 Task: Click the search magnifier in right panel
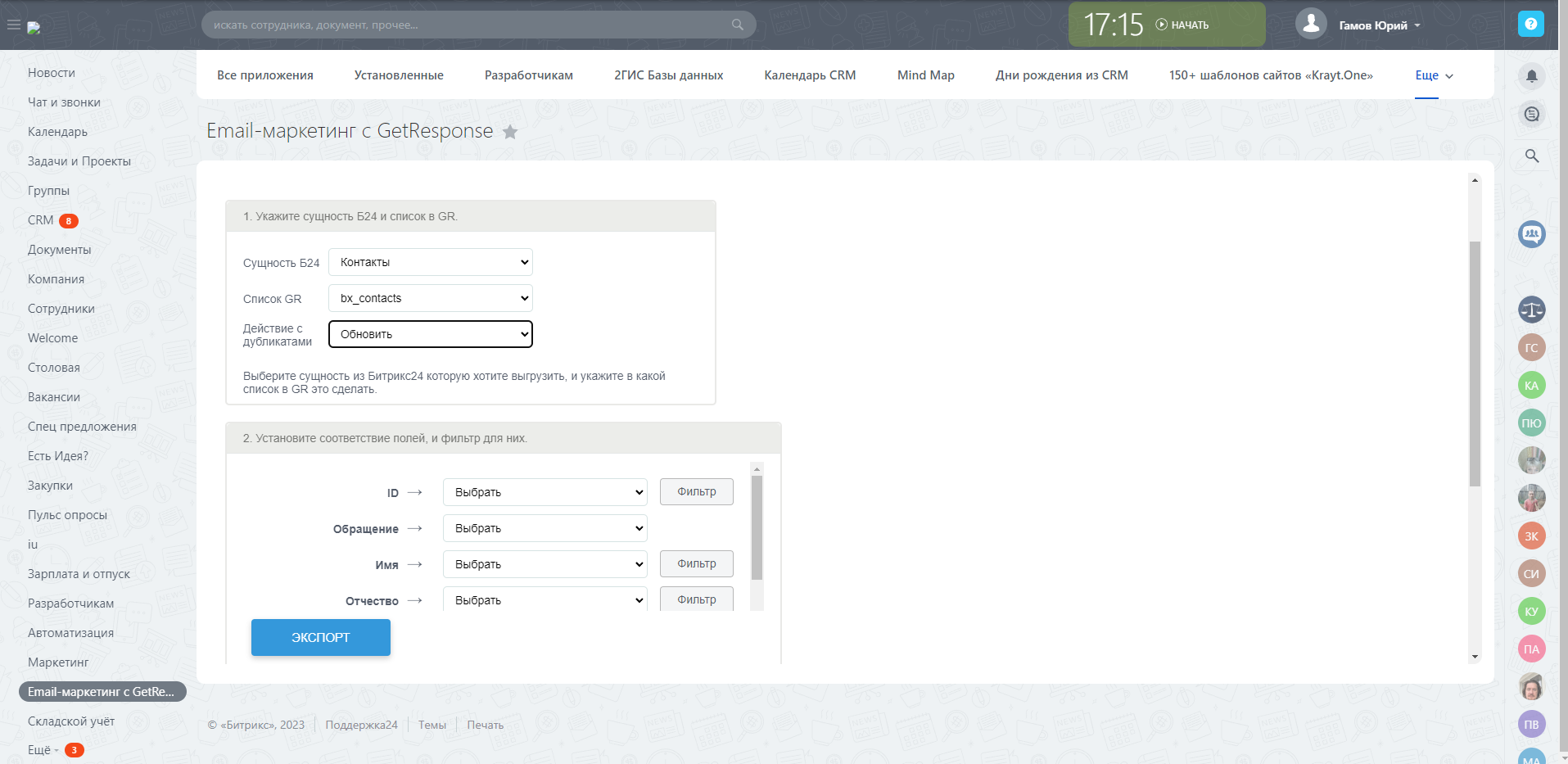1531,156
